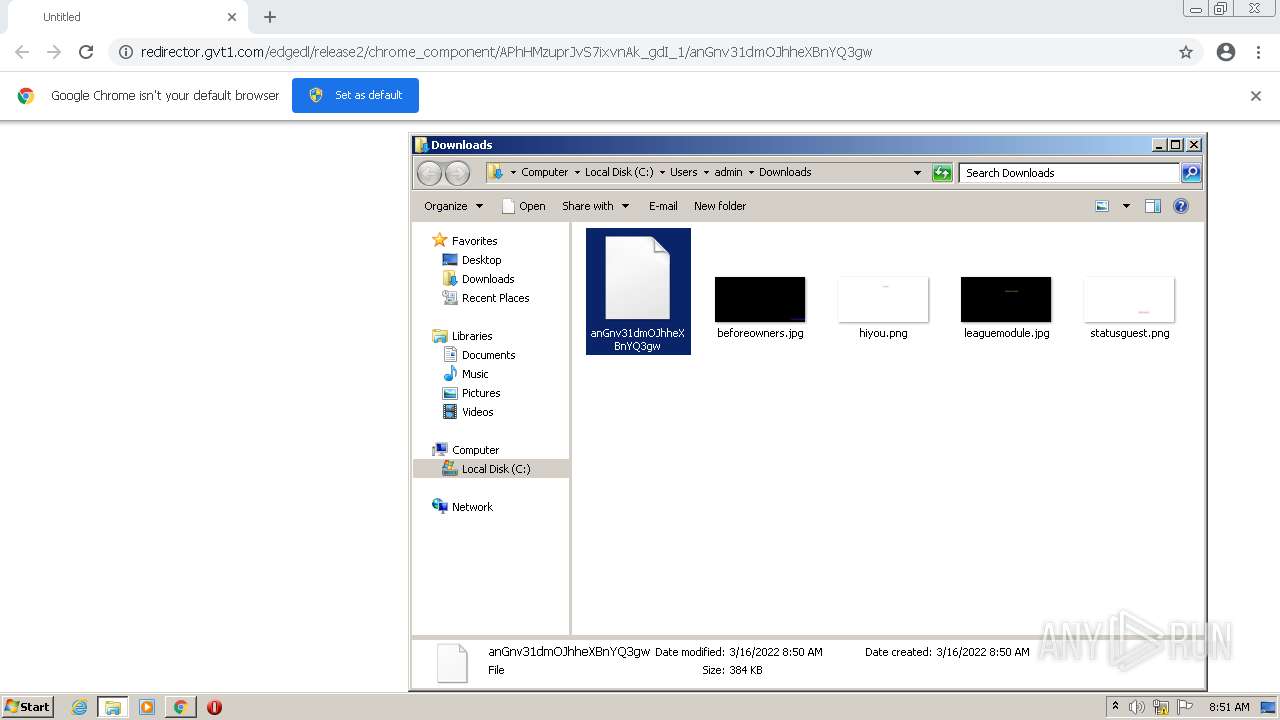Open the Organize menu
The width and height of the screenshot is (1280, 720).
[x=453, y=206]
